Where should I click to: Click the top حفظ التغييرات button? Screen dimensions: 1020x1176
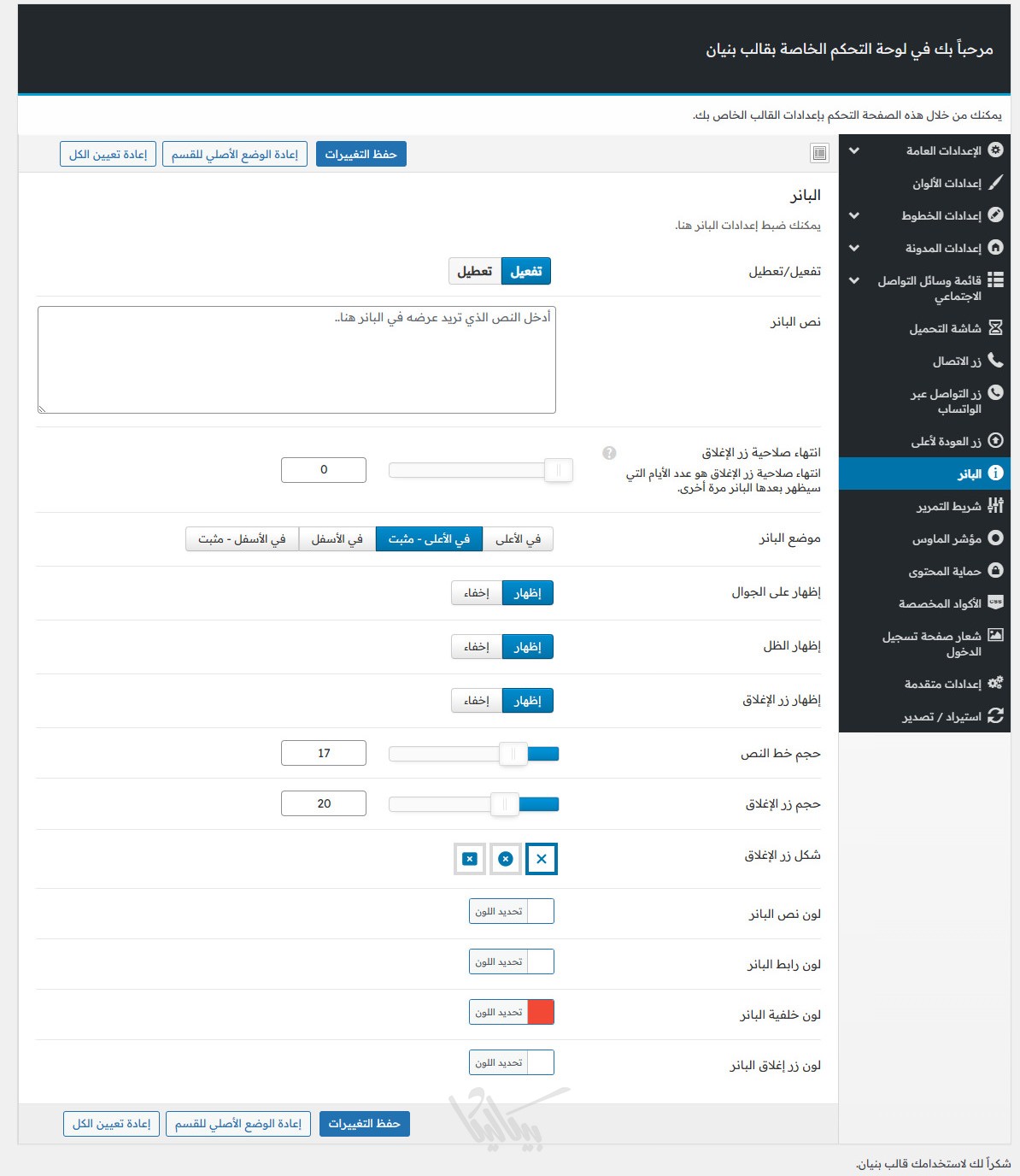click(x=361, y=154)
